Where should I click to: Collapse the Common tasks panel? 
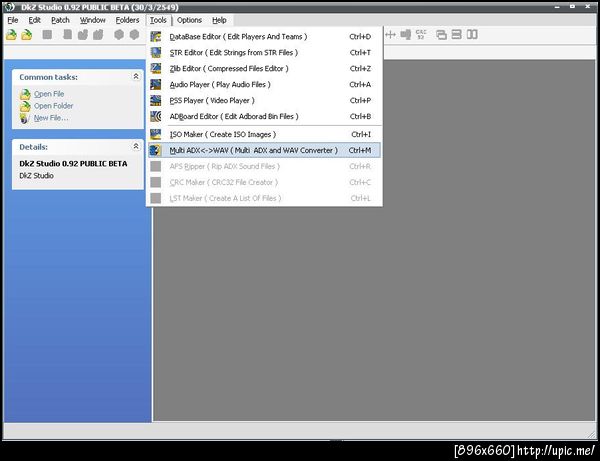pos(136,77)
